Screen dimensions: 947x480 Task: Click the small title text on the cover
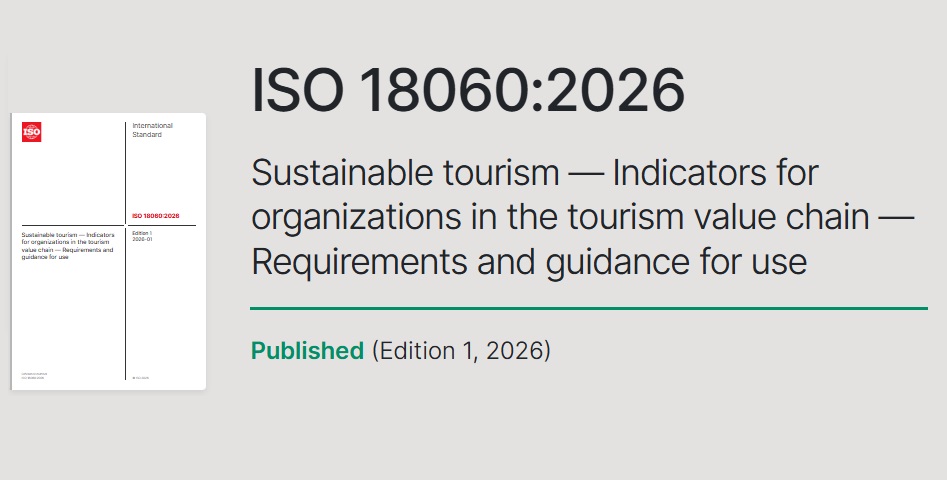(x=67, y=246)
